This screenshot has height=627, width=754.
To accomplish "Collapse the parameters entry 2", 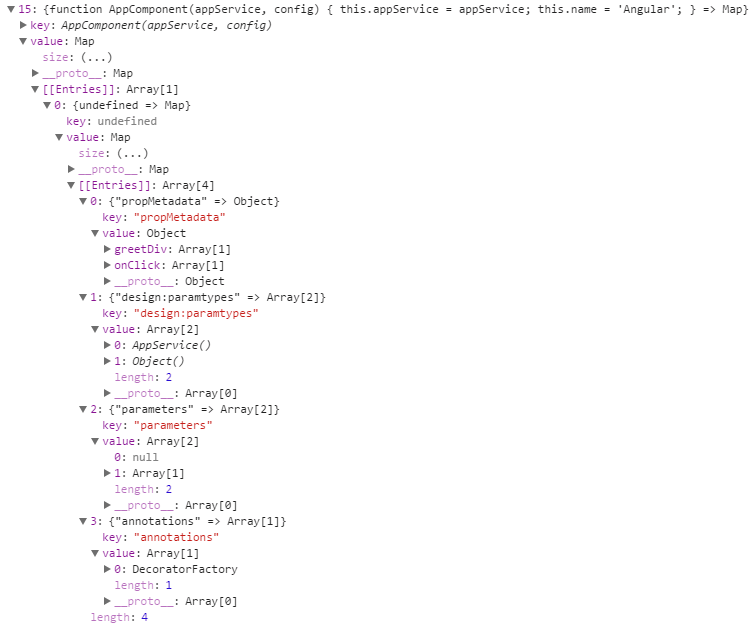I will [x=83, y=409].
